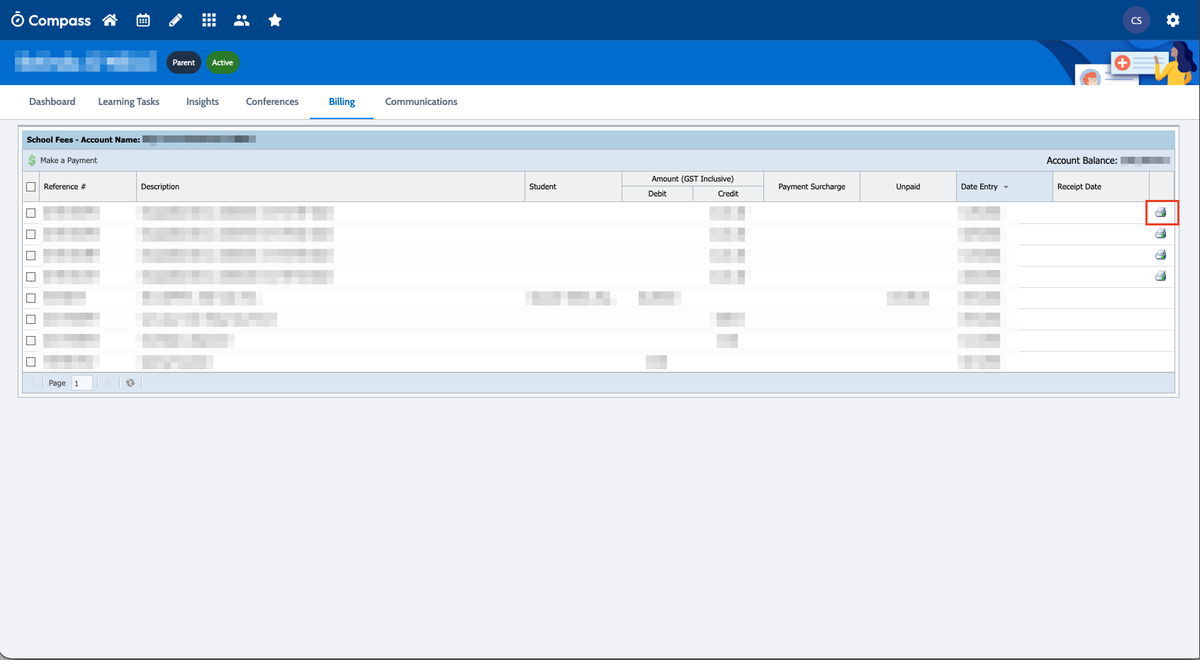Click Make a Payment

click(x=62, y=160)
